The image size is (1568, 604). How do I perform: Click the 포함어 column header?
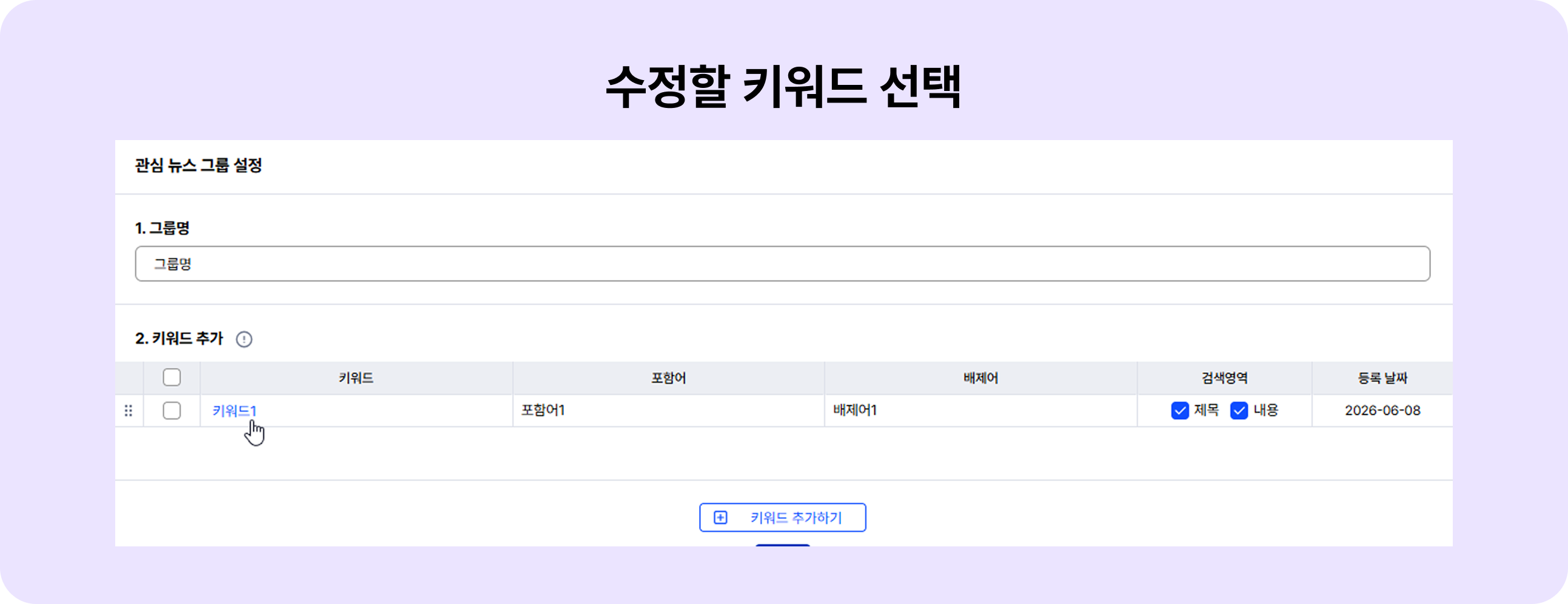(668, 378)
